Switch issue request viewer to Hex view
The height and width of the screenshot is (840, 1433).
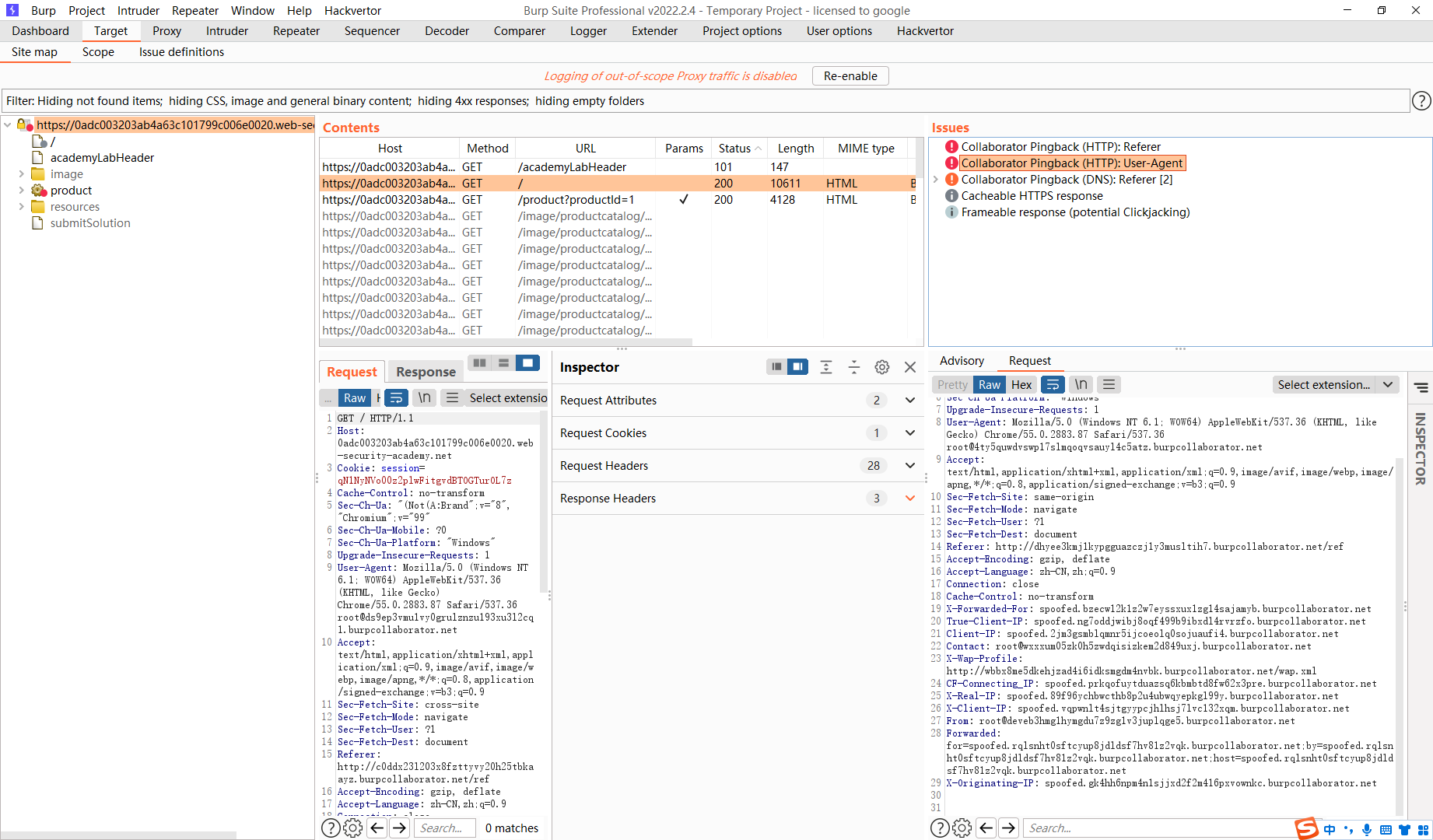1021,385
